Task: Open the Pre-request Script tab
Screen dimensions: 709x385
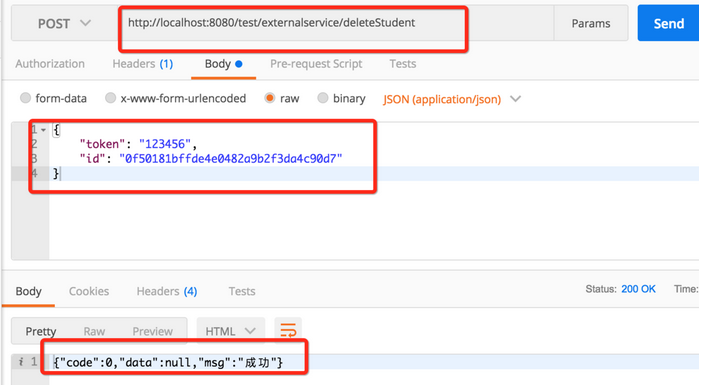Action: click(x=316, y=64)
